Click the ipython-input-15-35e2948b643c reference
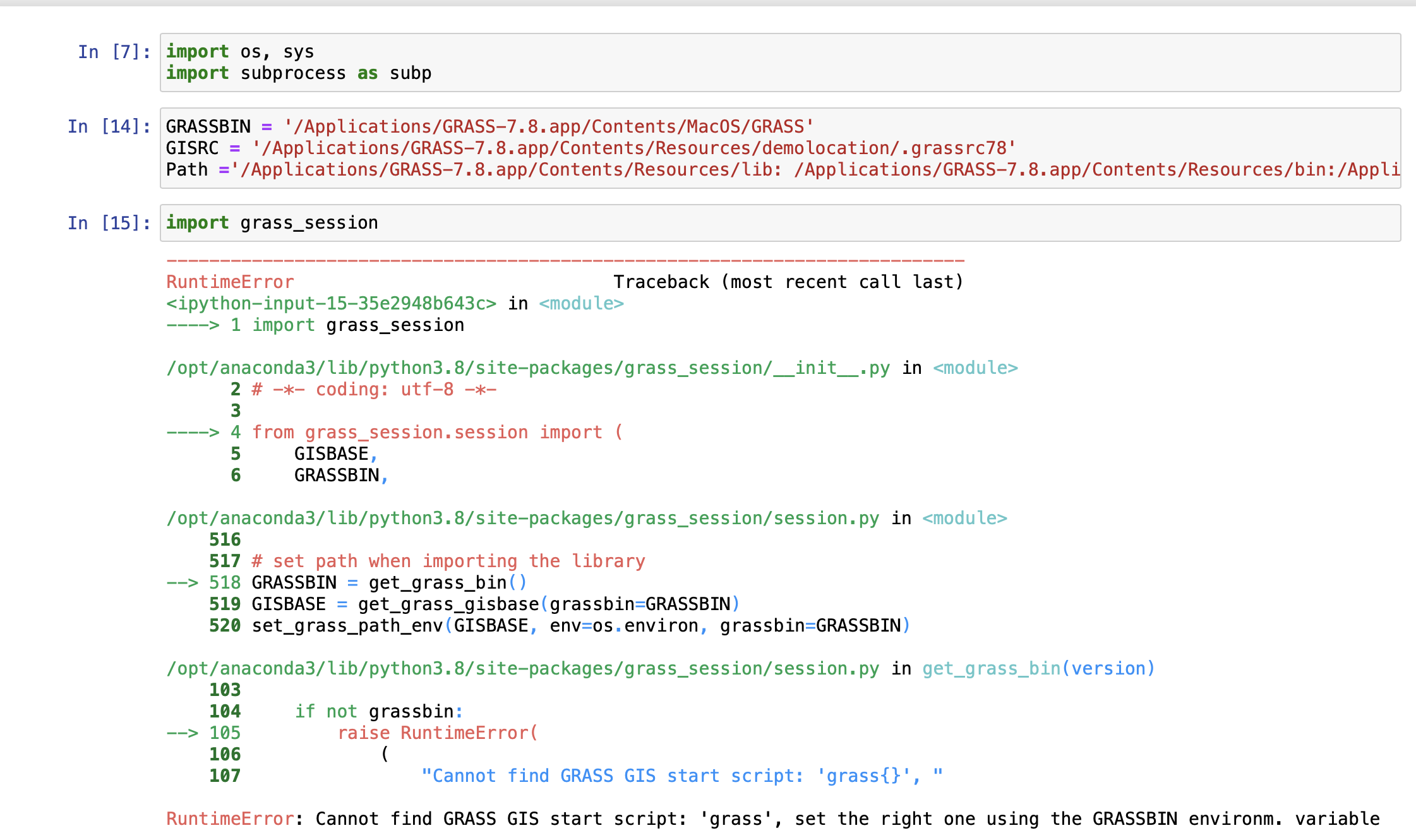 click(x=332, y=304)
